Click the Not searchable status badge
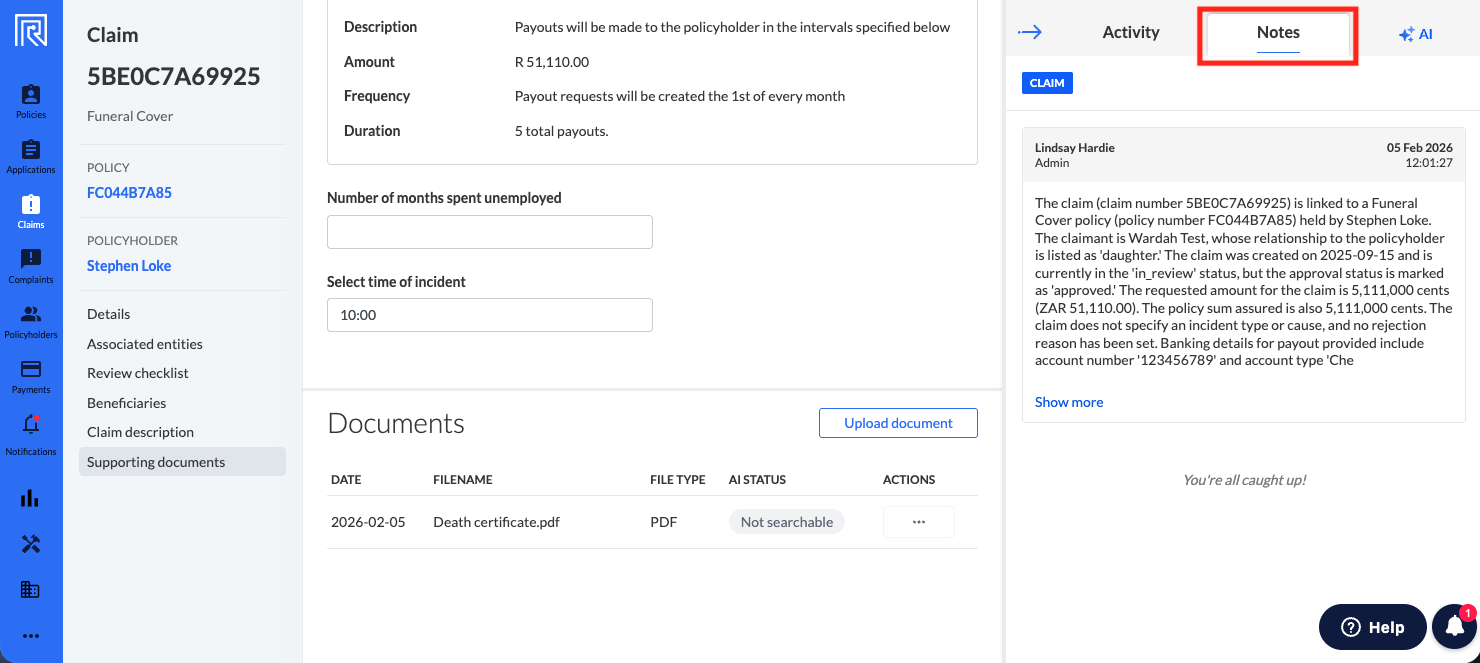 (x=787, y=522)
